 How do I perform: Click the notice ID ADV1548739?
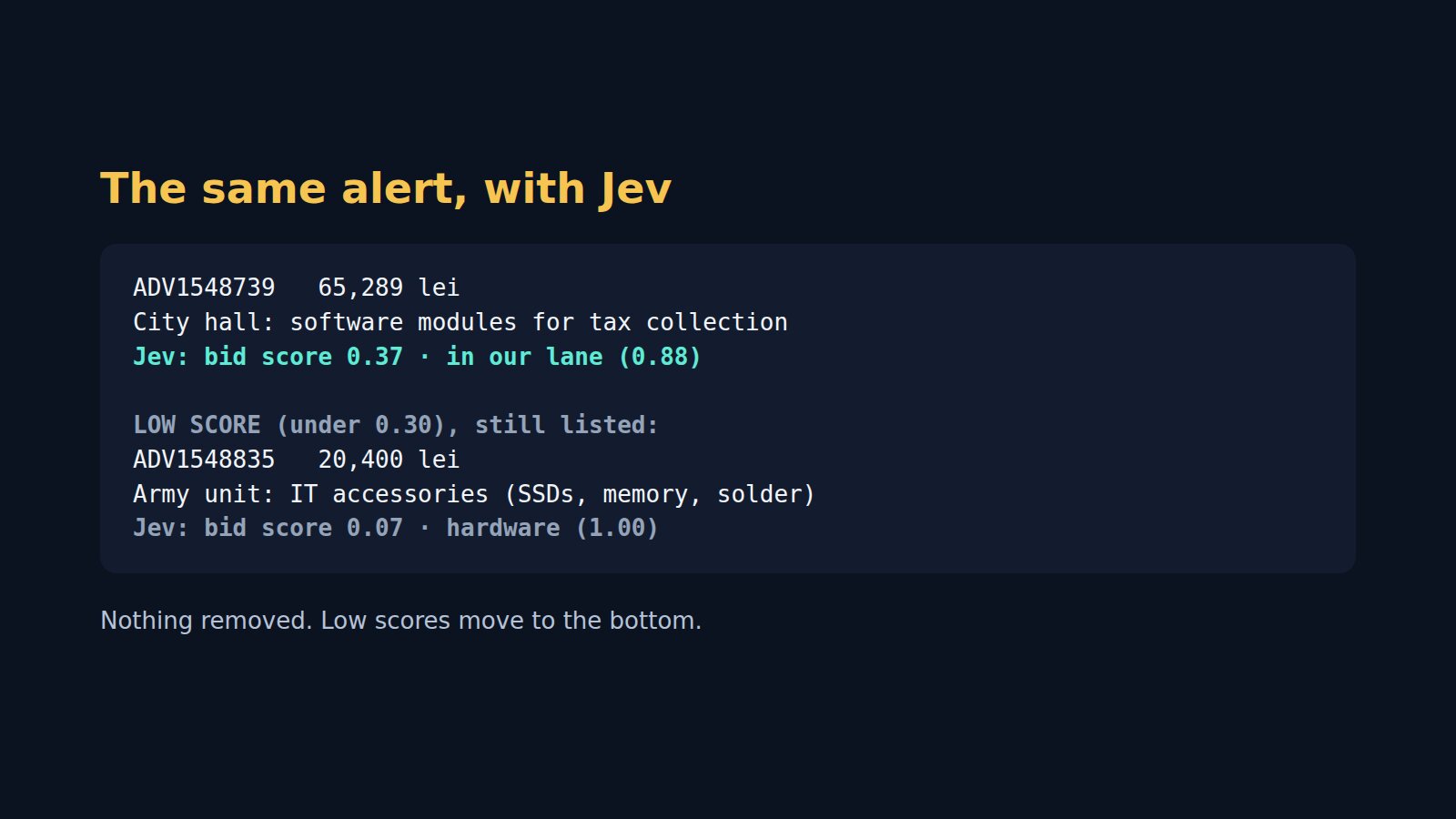click(x=204, y=288)
